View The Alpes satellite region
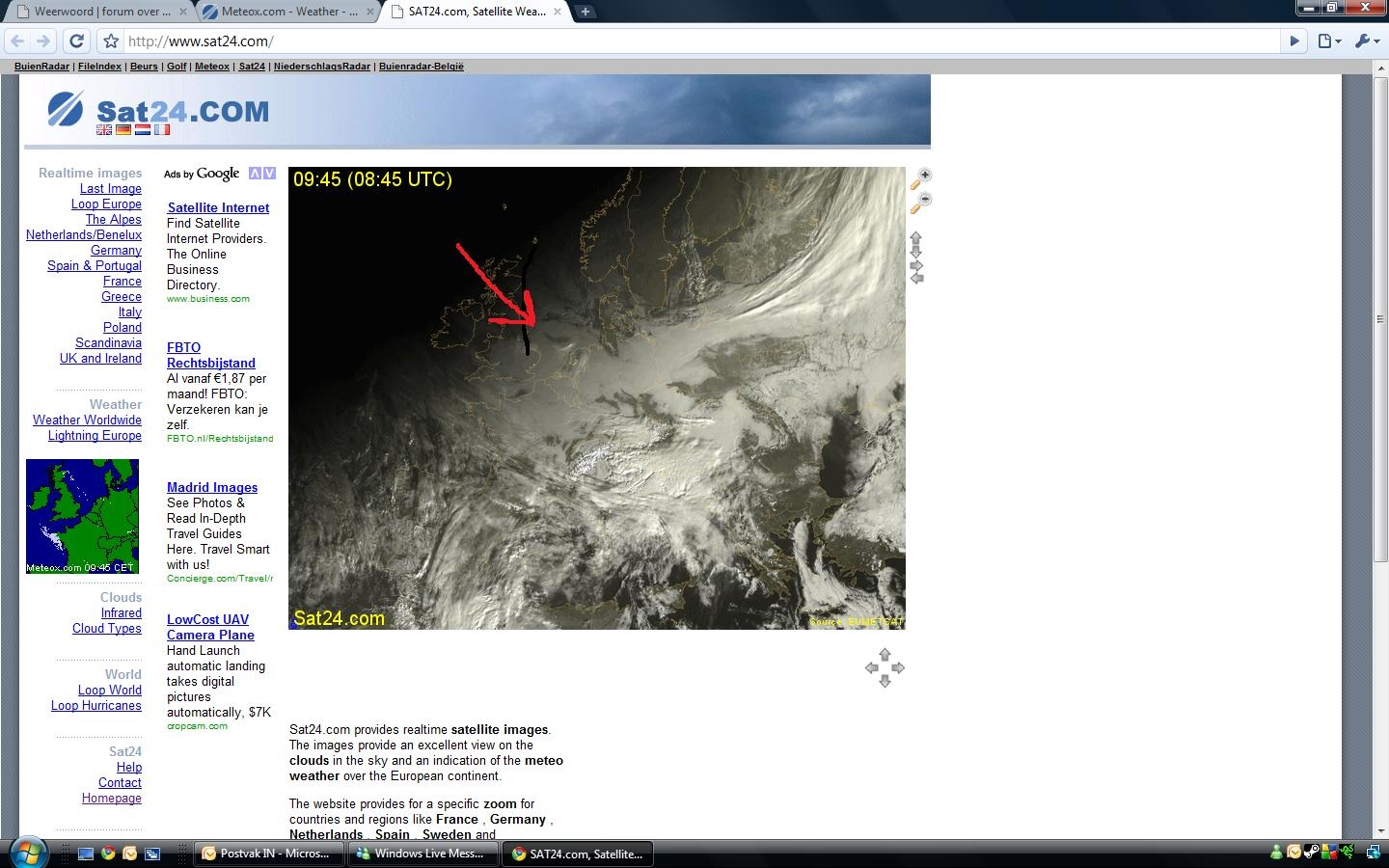The height and width of the screenshot is (868, 1389). click(114, 220)
